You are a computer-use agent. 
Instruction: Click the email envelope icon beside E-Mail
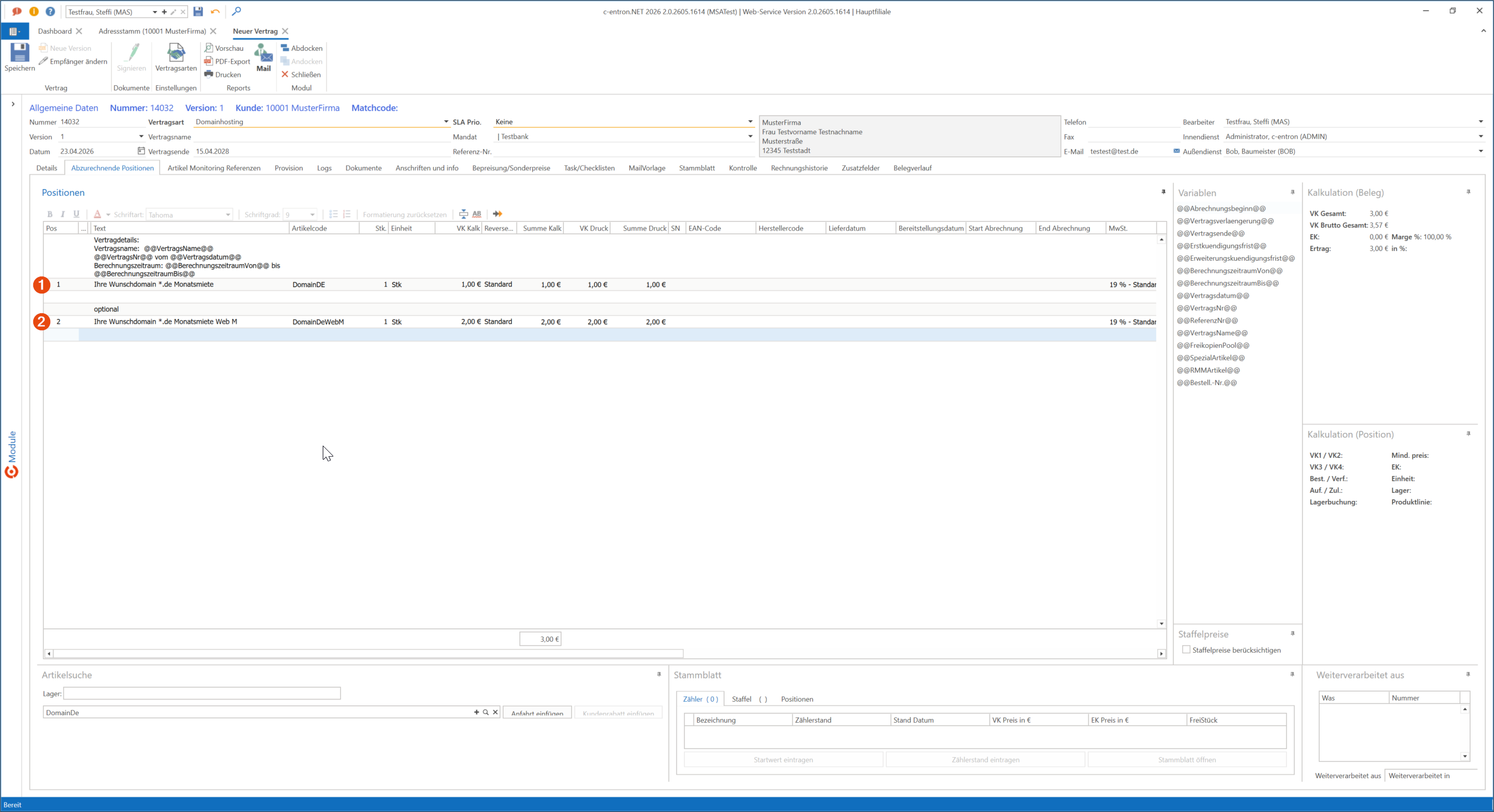tap(1177, 151)
